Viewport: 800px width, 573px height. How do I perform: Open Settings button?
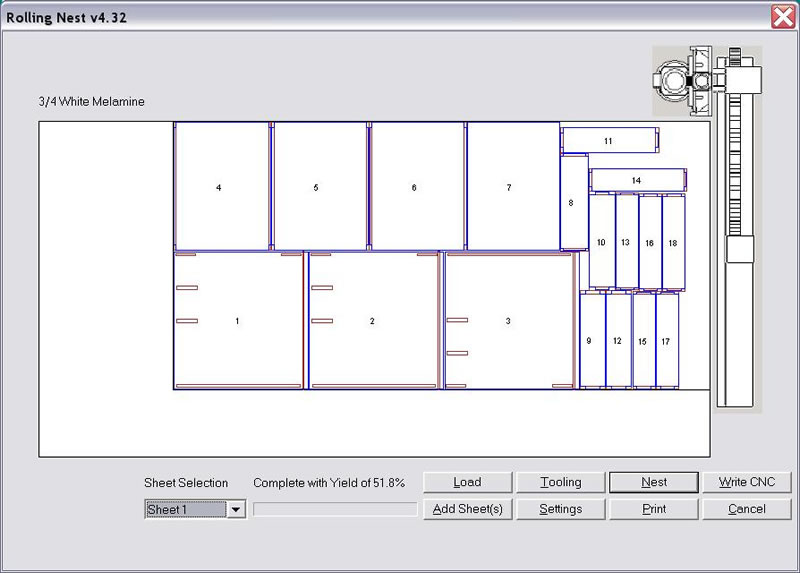click(561, 509)
